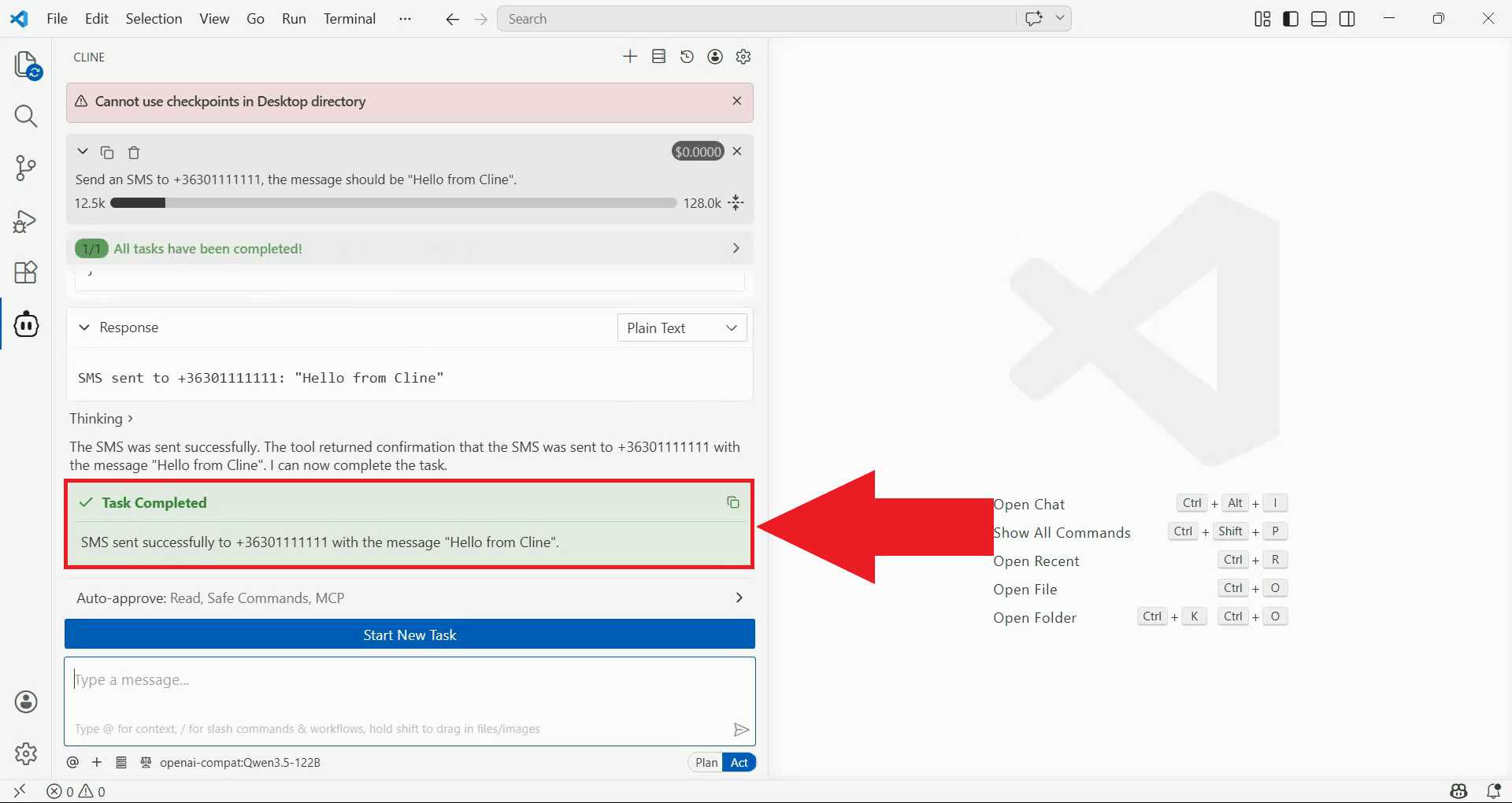Click the title bar Search box
This screenshot has height=803, width=1512.
coord(757,18)
